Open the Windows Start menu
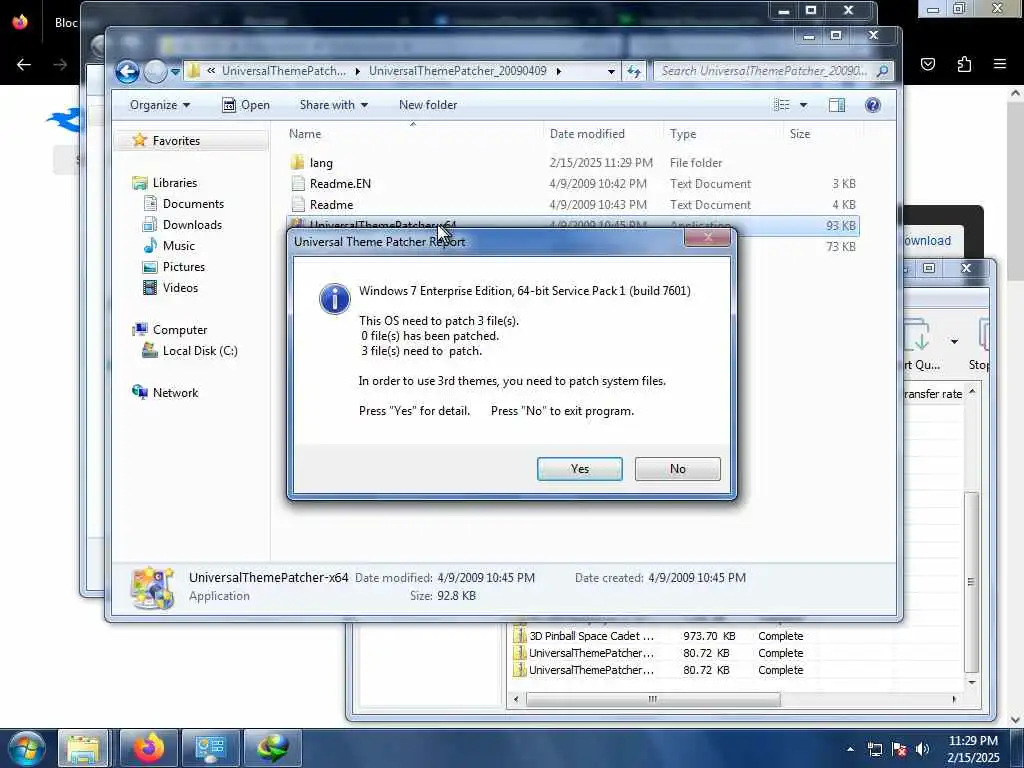1024x768 pixels. click(26, 748)
